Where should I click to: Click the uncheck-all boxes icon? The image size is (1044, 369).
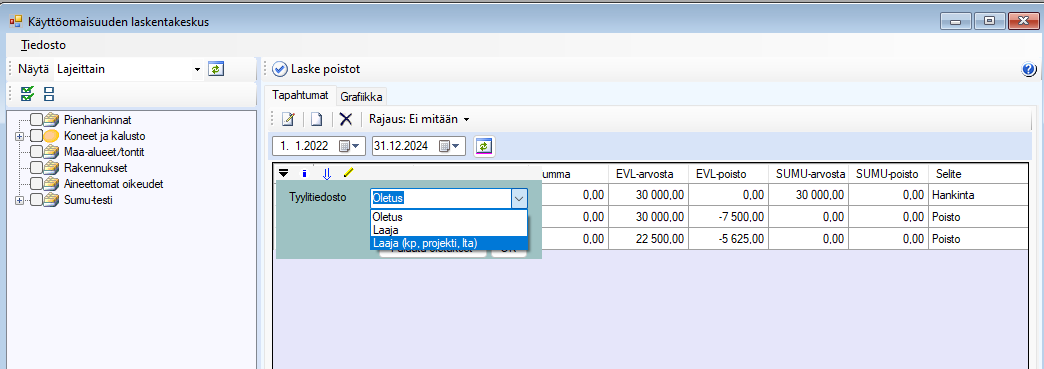pyautogui.click(x=49, y=94)
